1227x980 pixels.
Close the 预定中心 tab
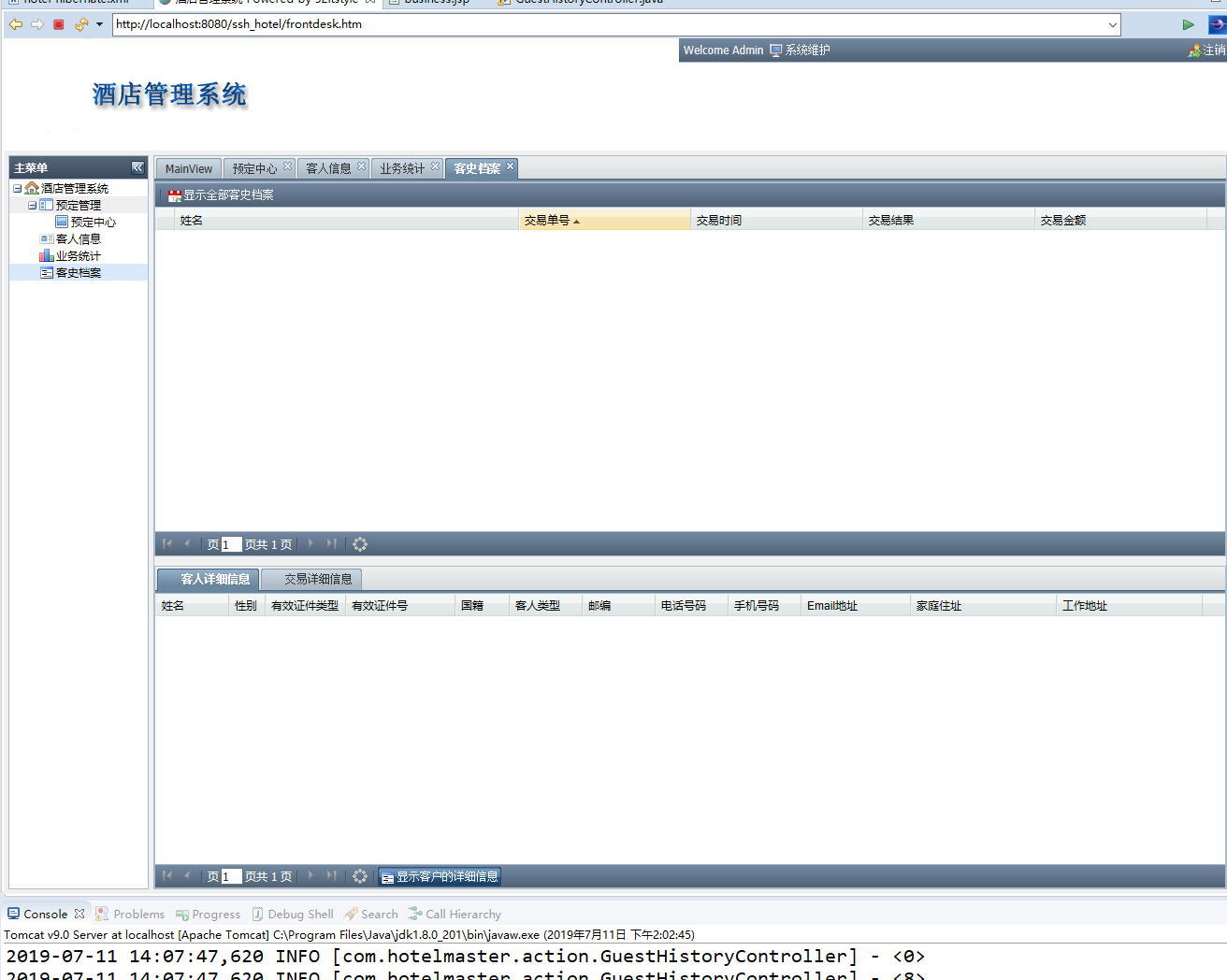click(287, 166)
